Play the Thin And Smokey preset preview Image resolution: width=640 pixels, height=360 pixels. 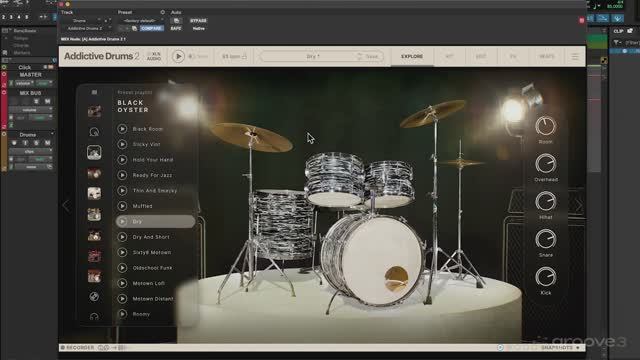(122, 191)
